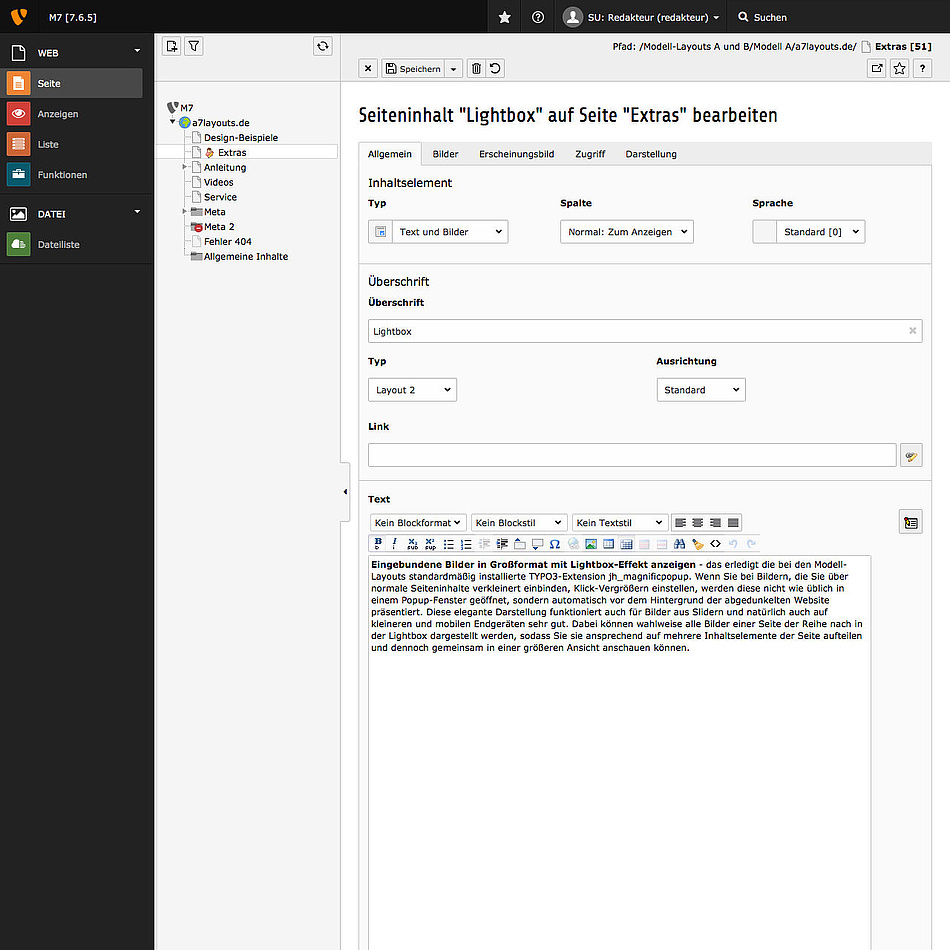Collapse the DATEI module group

[138, 211]
